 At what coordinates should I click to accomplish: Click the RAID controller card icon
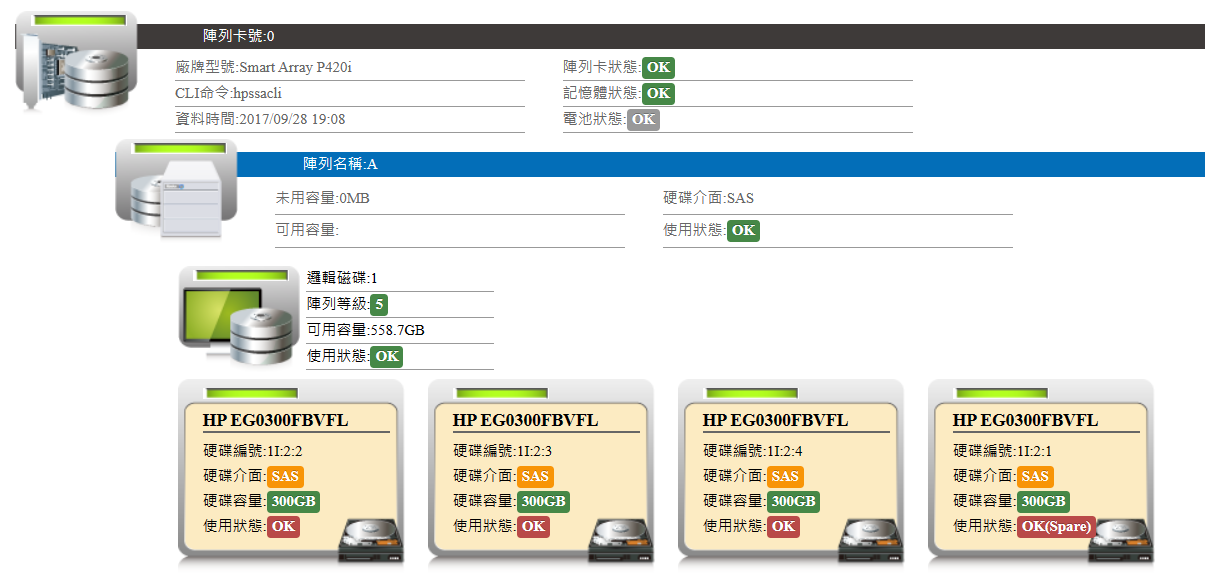[x=76, y=66]
